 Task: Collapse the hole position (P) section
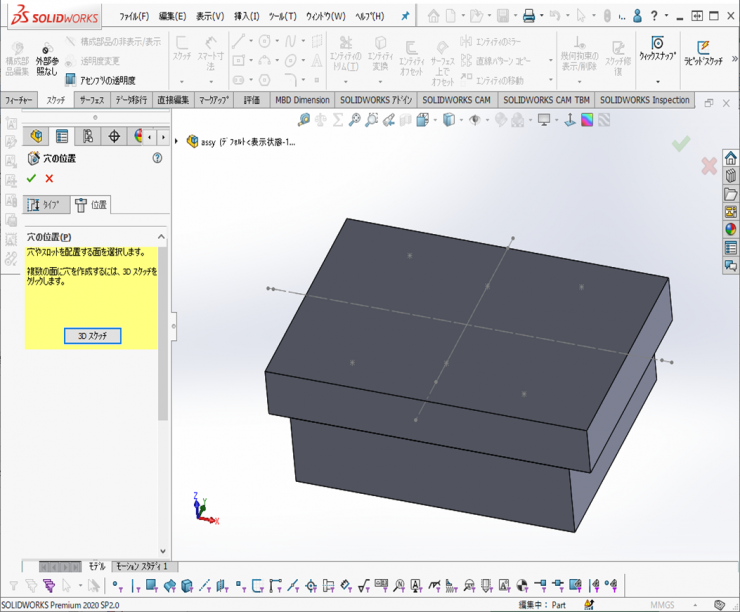click(x=161, y=237)
